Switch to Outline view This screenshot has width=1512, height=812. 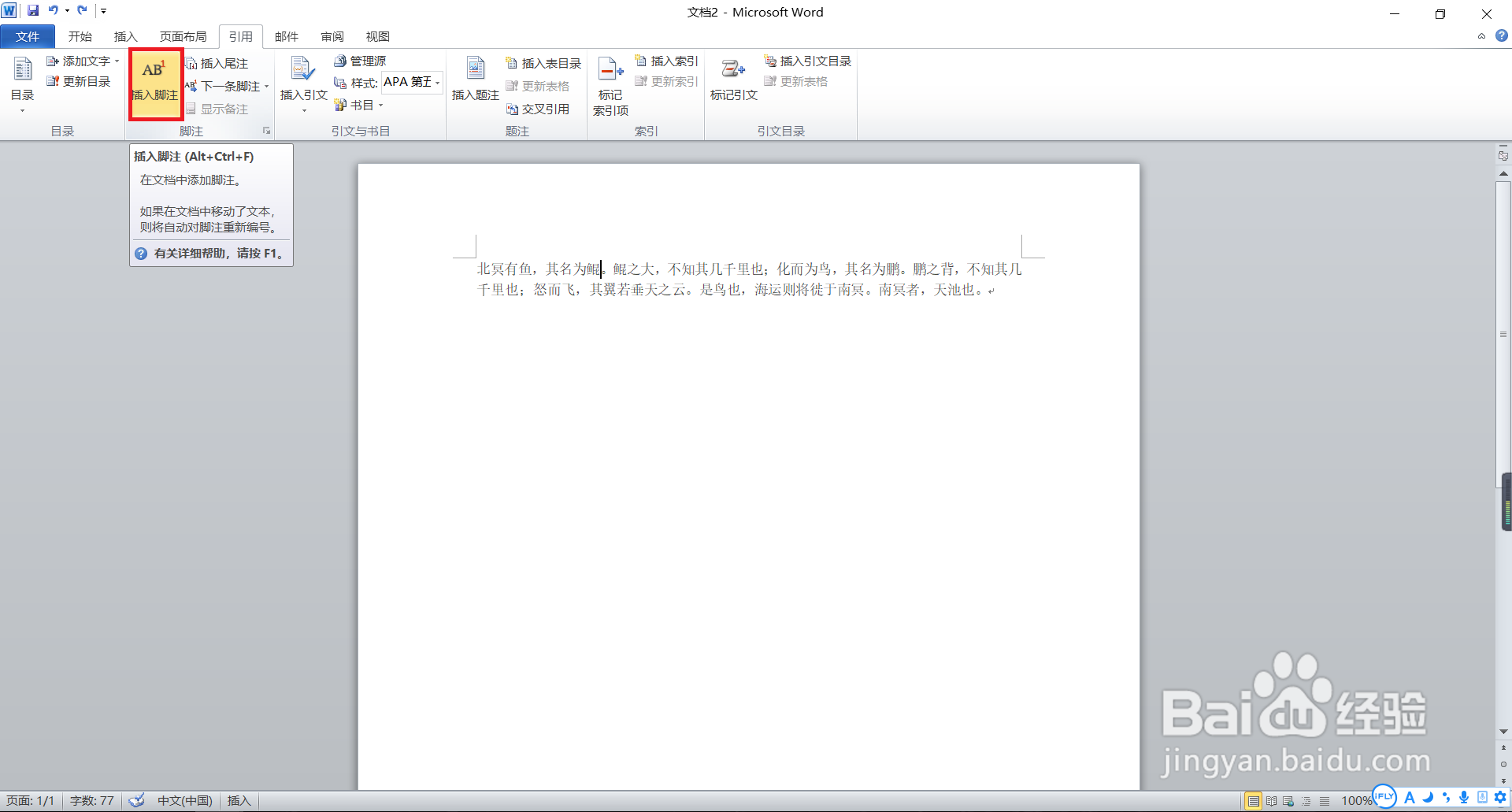tap(1306, 802)
